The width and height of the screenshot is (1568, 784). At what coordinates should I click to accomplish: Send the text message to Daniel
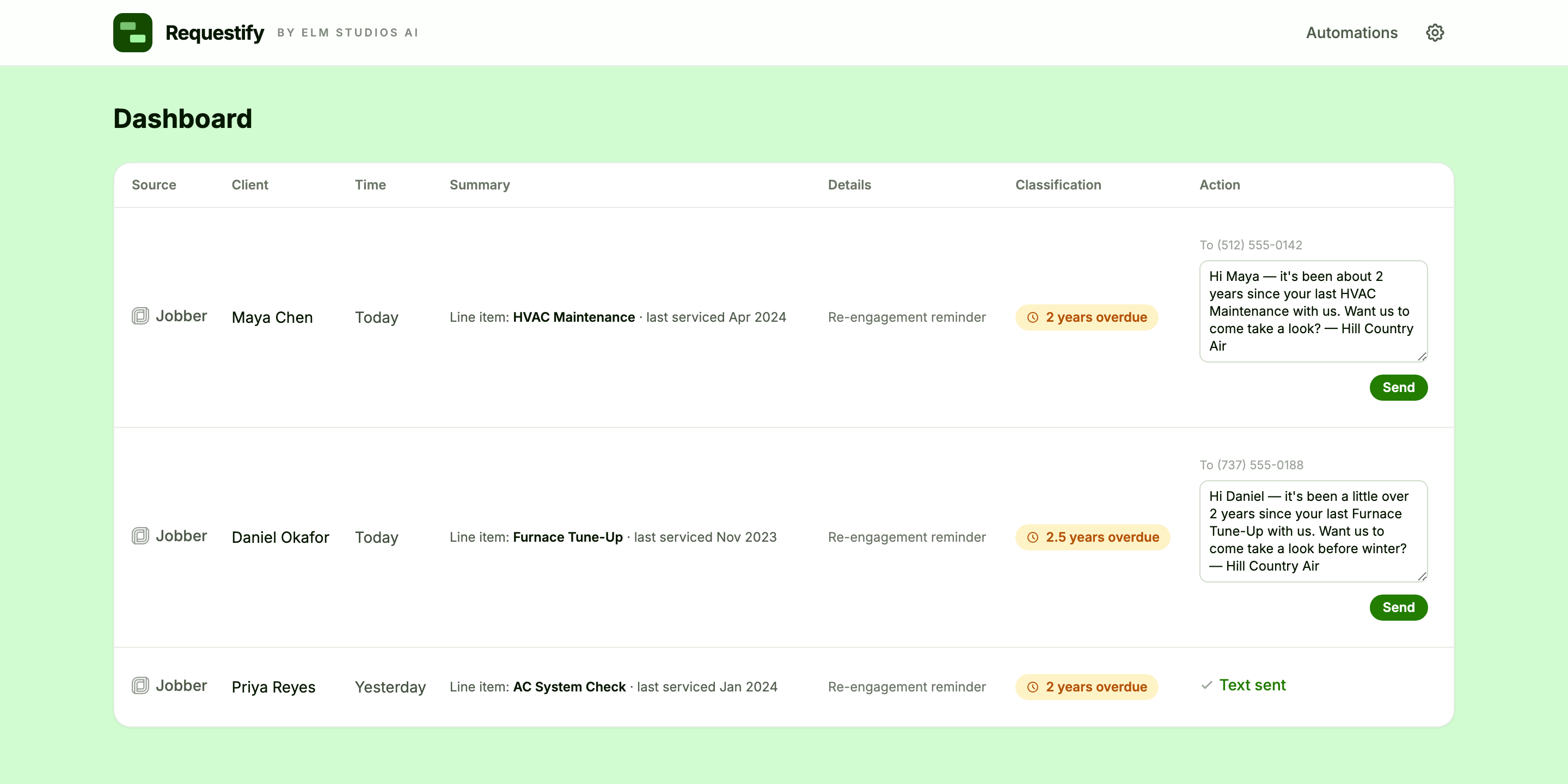pyautogui.click(x=1398, y=607)
